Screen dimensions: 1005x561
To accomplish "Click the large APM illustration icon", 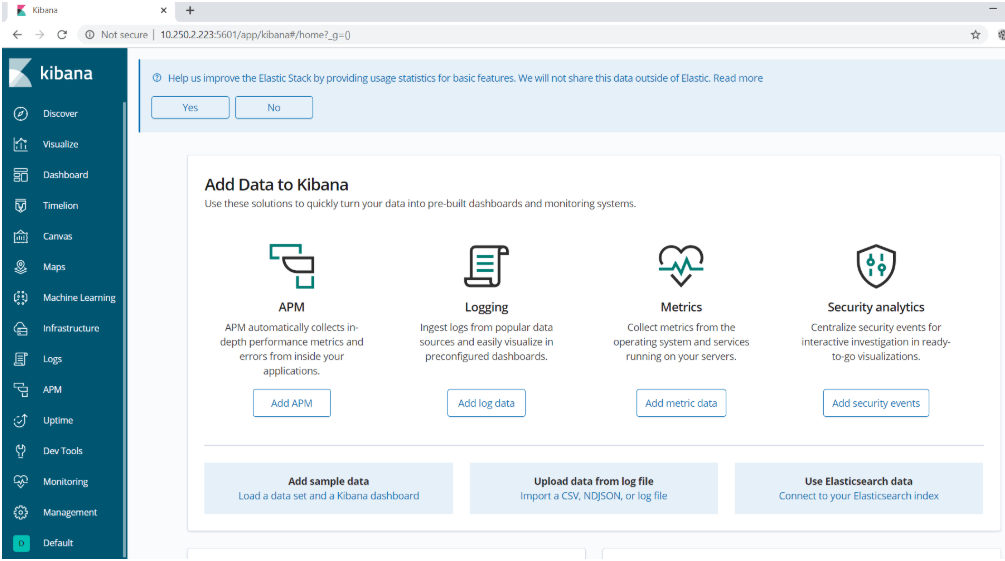I will [x=292, y=266].
